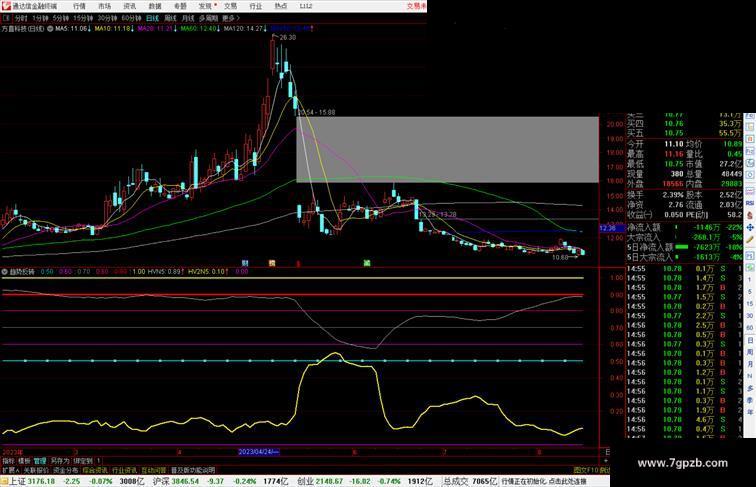Click the 上证 index value 3176.18
The height and width of the screenshot is (487, 756).
[x=41, y=481]
